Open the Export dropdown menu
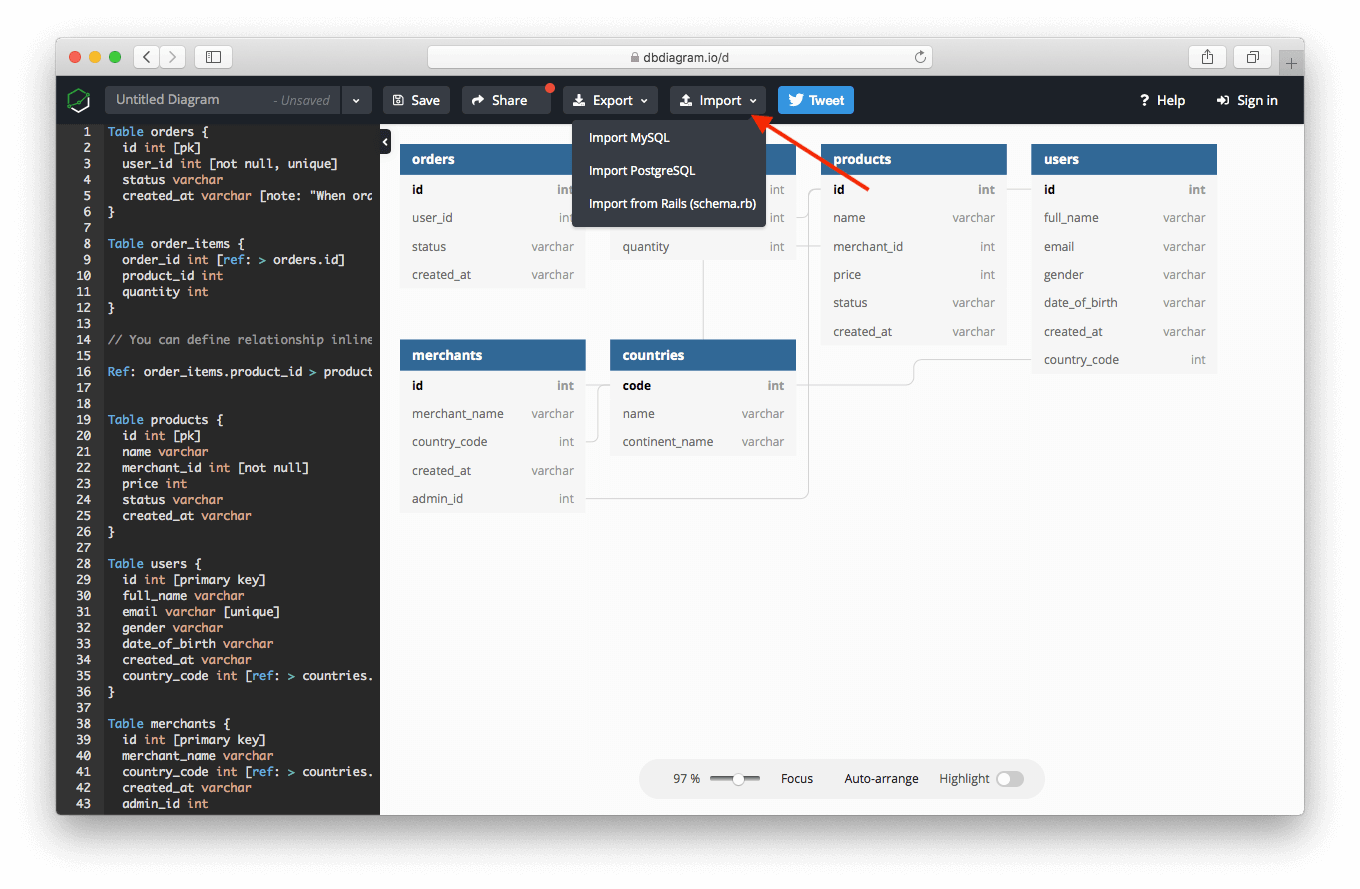Image resolution: width=1360 pixels, height=889 pixels. (610, 100)
